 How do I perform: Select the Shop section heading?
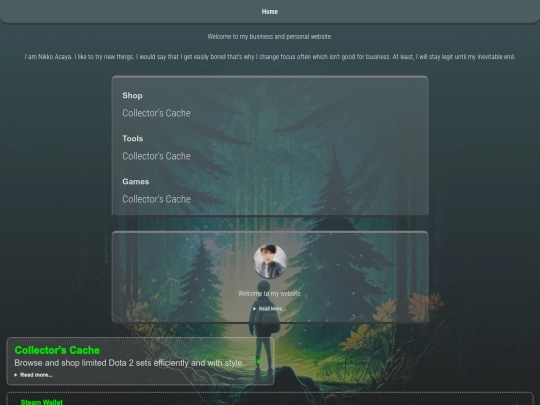click(x=132, y=95)
